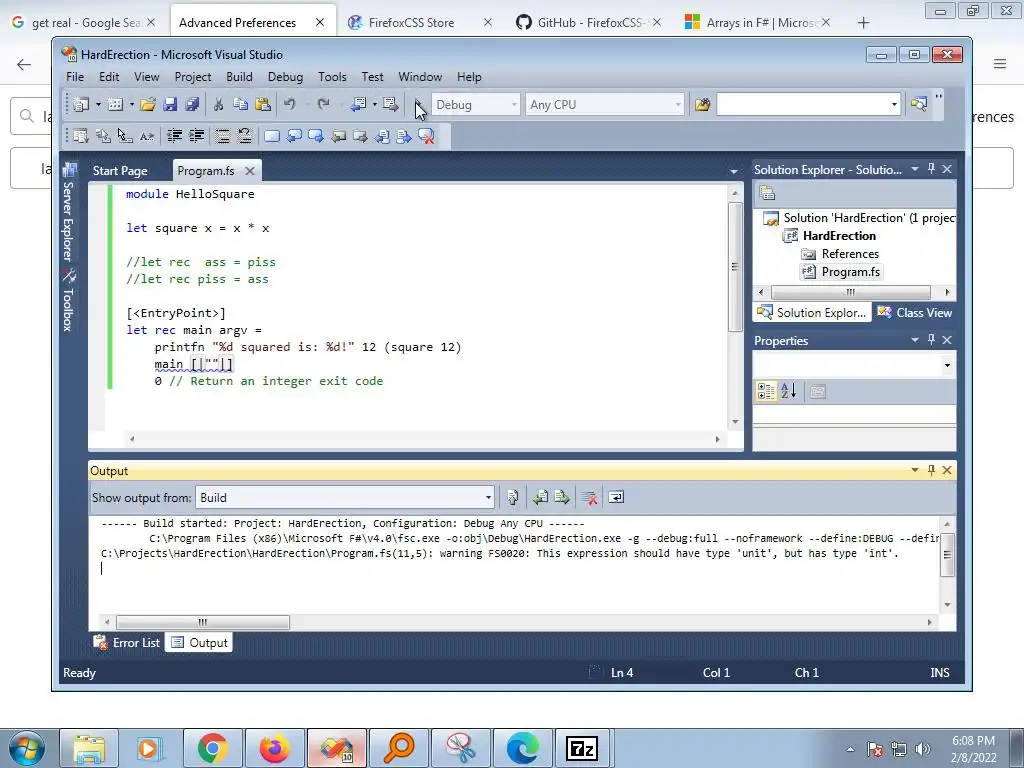
Task: Open the File menu
Action: [x=75, y=77]
